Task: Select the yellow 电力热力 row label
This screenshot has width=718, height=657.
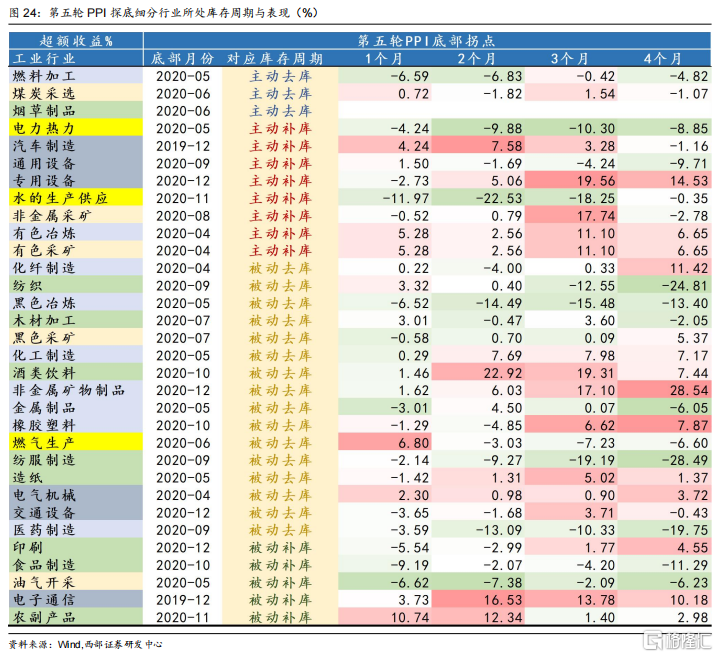Action: click(76, 128)
